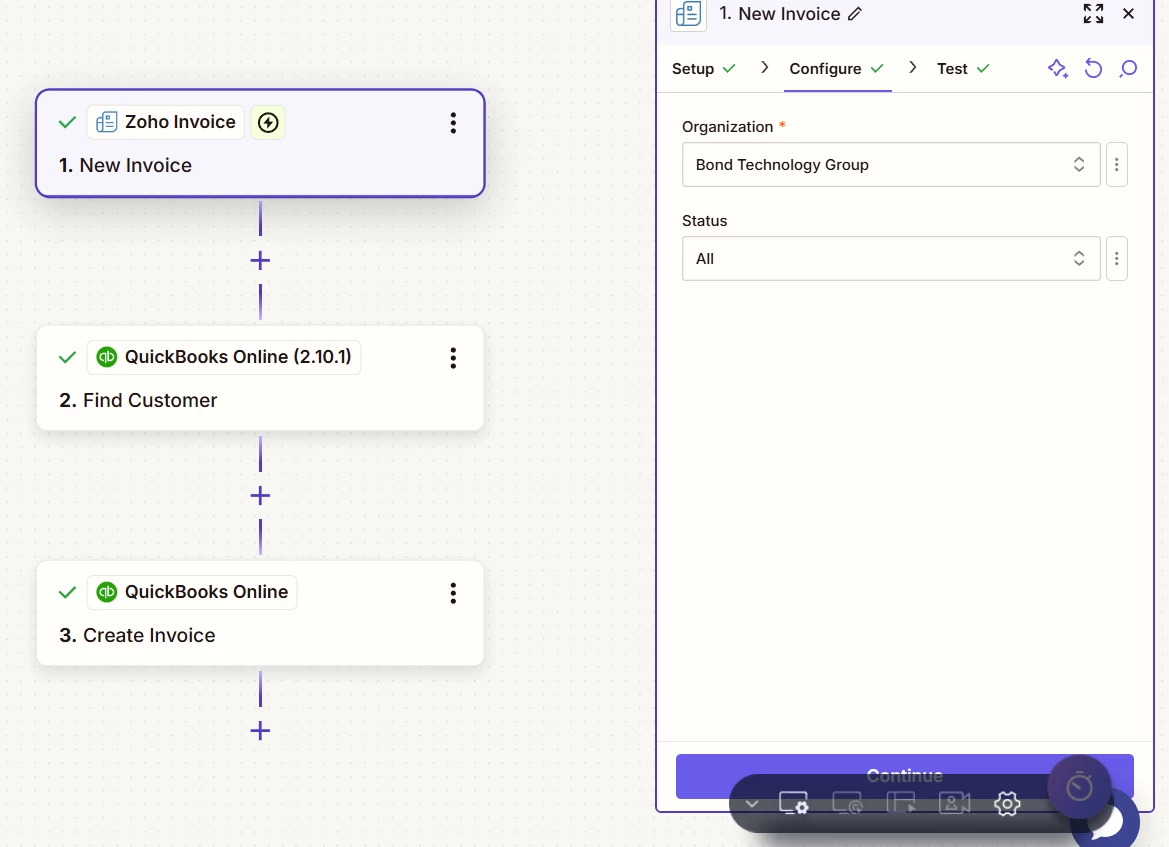Open the three-dot menu on the Zoho Invoice step
Screen dimensions: 1169x847
[x=453, y=123]
